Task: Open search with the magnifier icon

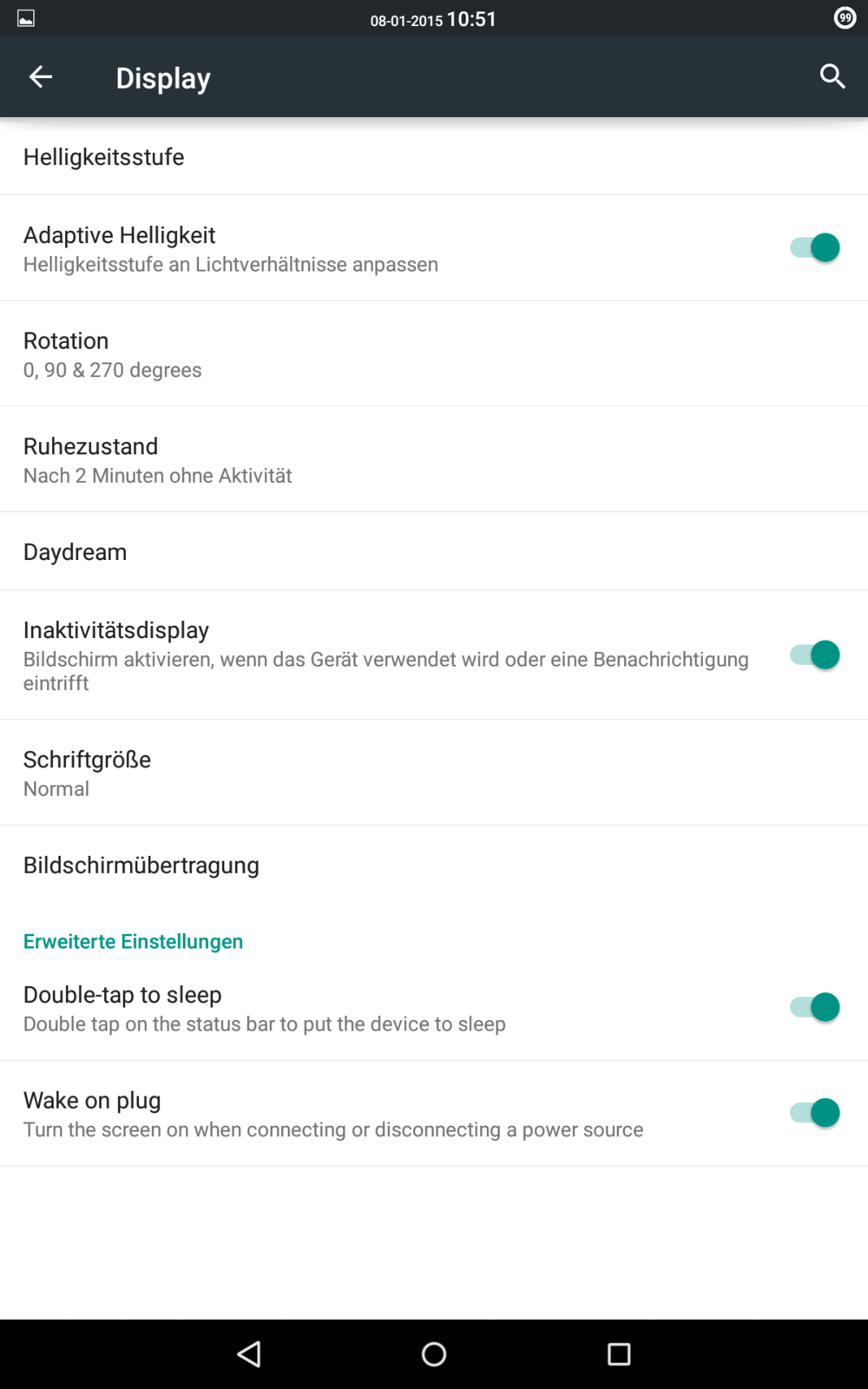Action: click(832, 76)
